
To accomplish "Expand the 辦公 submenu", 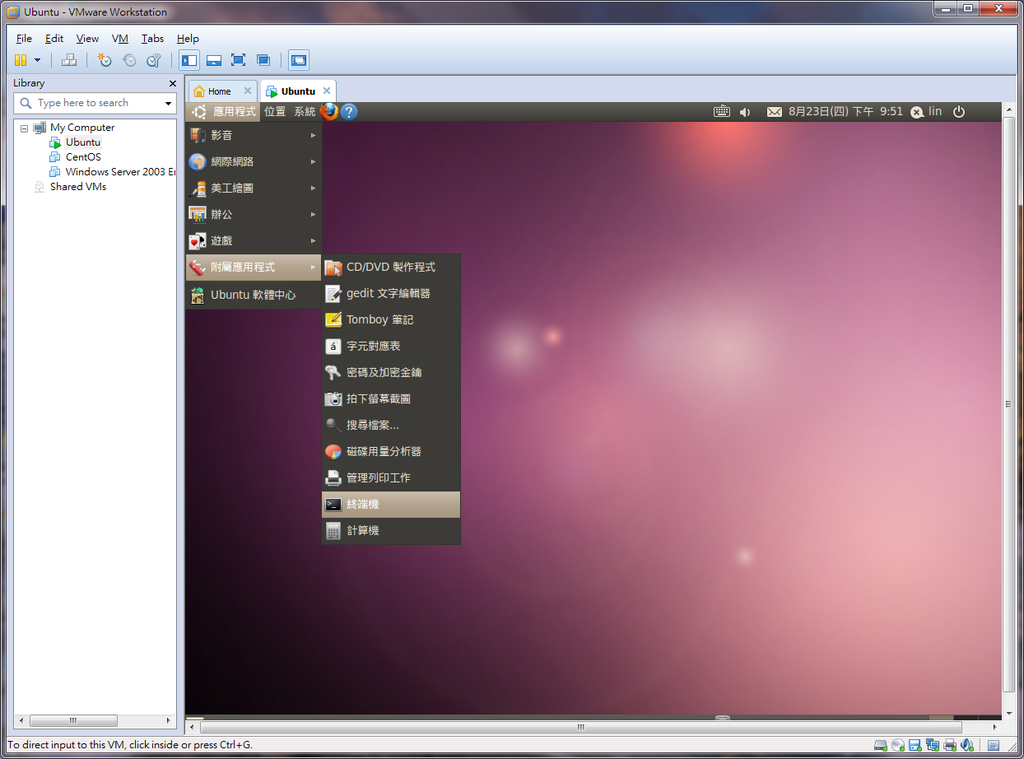I will 253,214.
